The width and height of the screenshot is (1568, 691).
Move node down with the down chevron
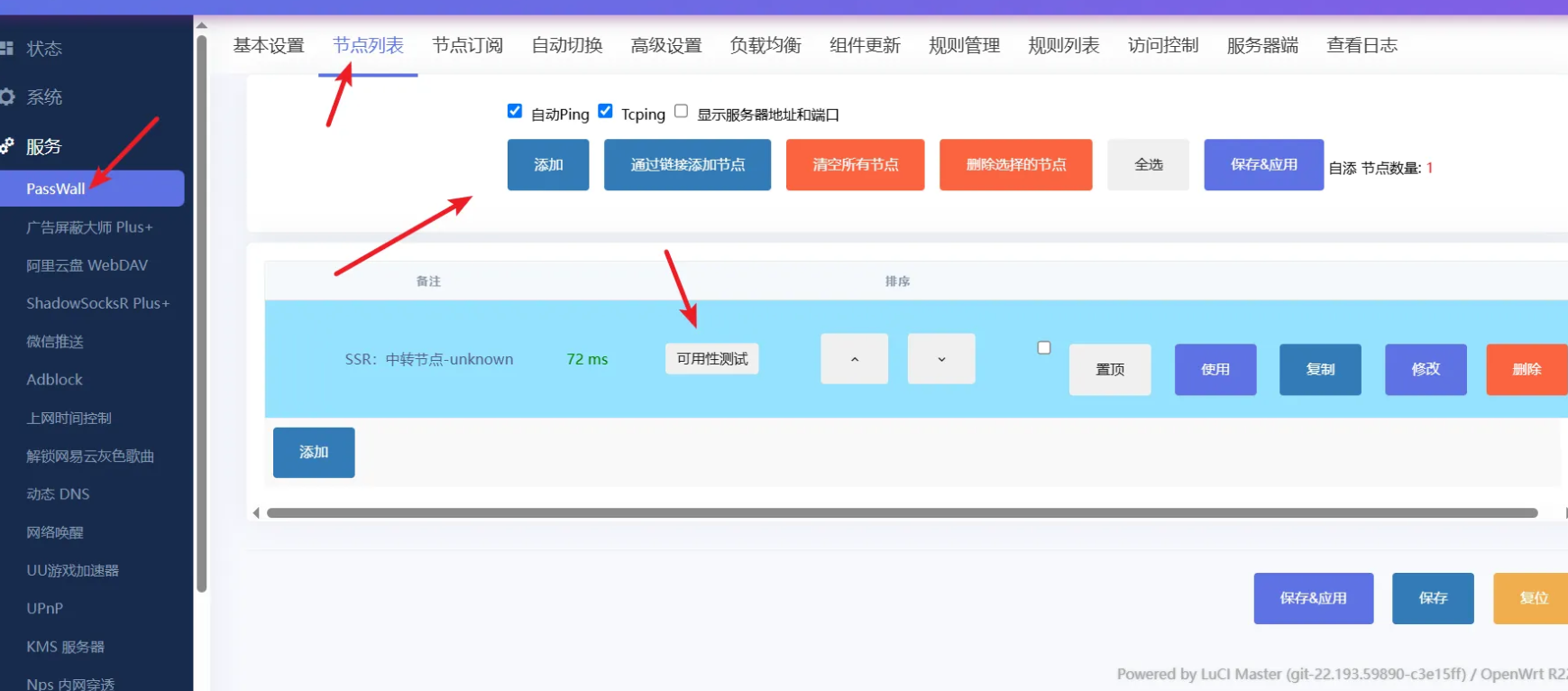[x=940, y=359]
